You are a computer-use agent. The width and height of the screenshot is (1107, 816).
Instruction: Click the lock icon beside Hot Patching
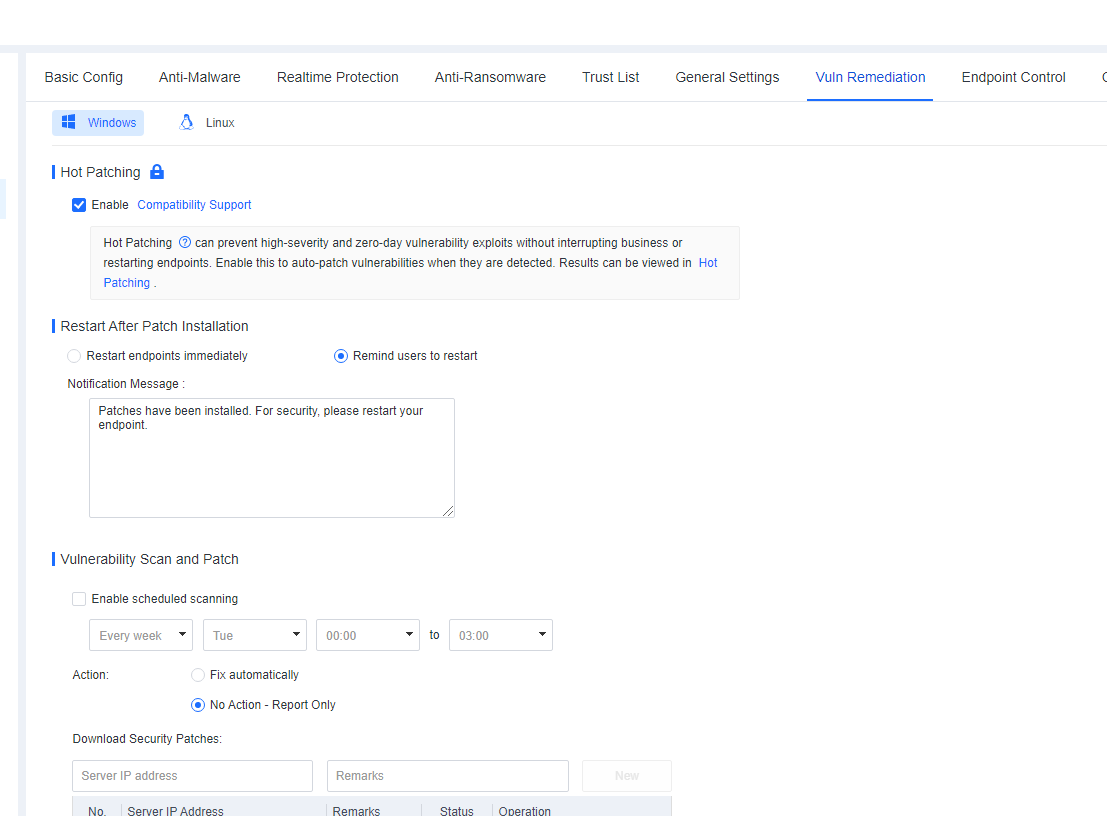[x=156, y=172]
